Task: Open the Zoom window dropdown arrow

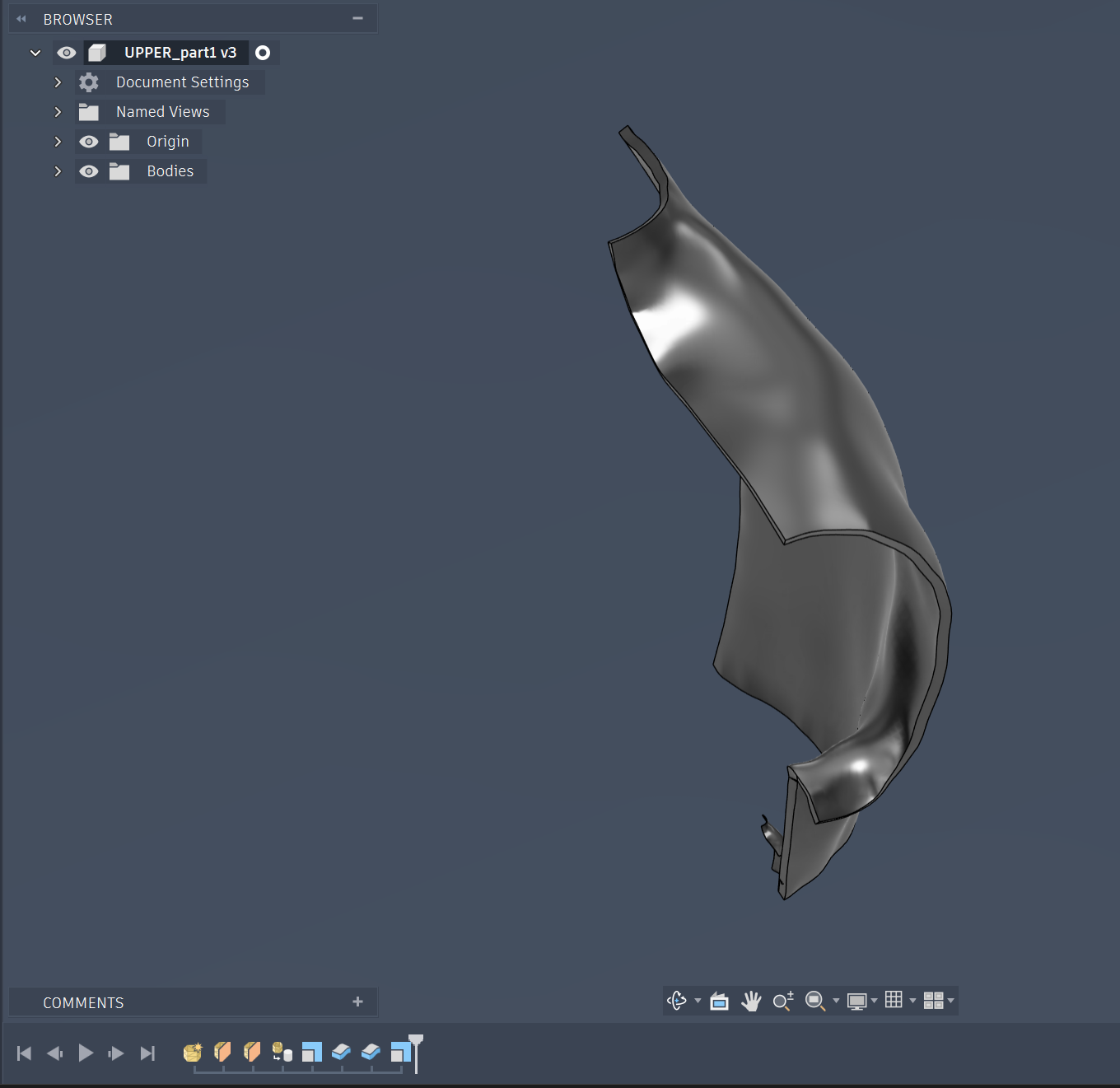Action: tap(836, 1002)
